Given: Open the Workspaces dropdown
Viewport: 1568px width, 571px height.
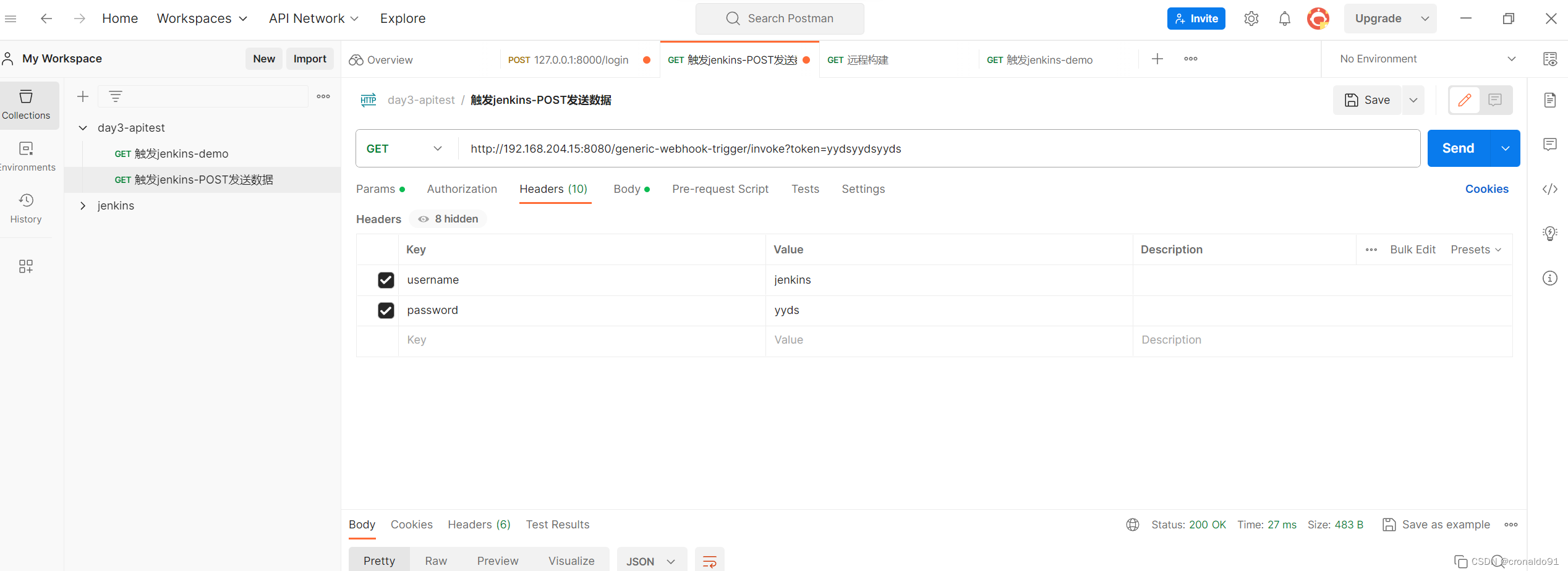Looking at the screenshot, I should tap(202, 19).
